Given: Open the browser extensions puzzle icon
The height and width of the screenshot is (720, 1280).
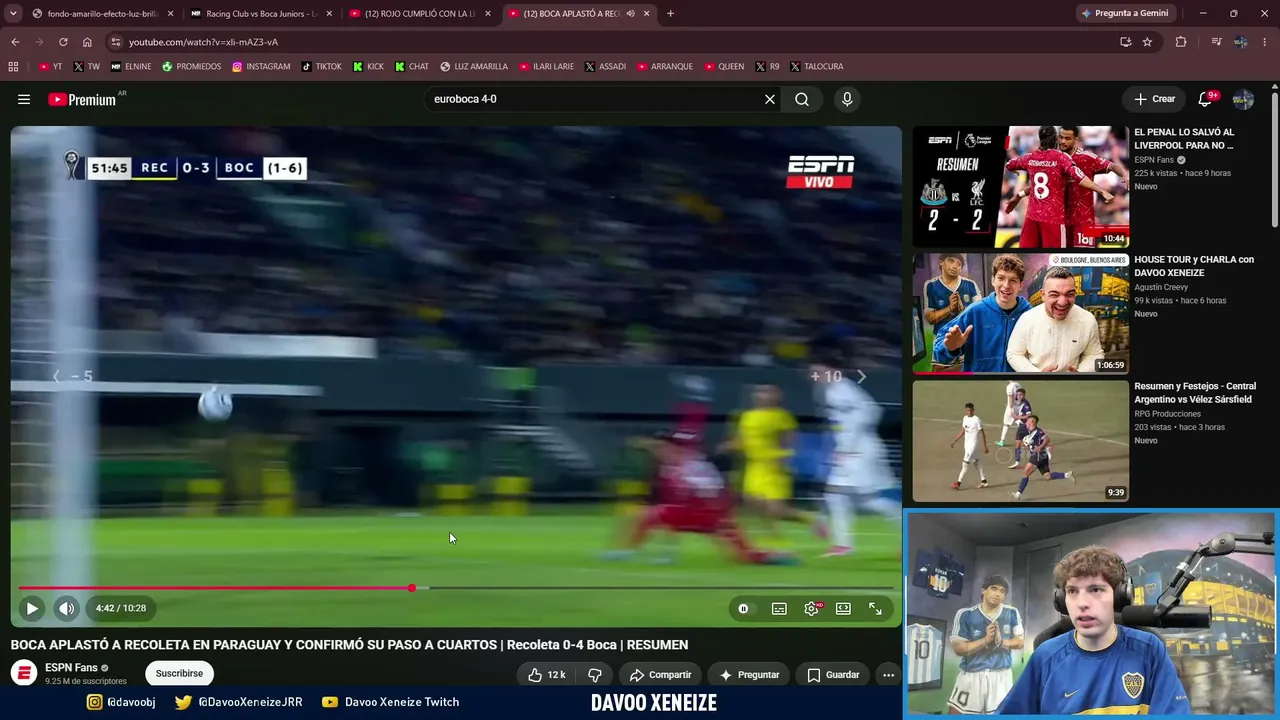Looking at the screenshot, I should 1181,42.
